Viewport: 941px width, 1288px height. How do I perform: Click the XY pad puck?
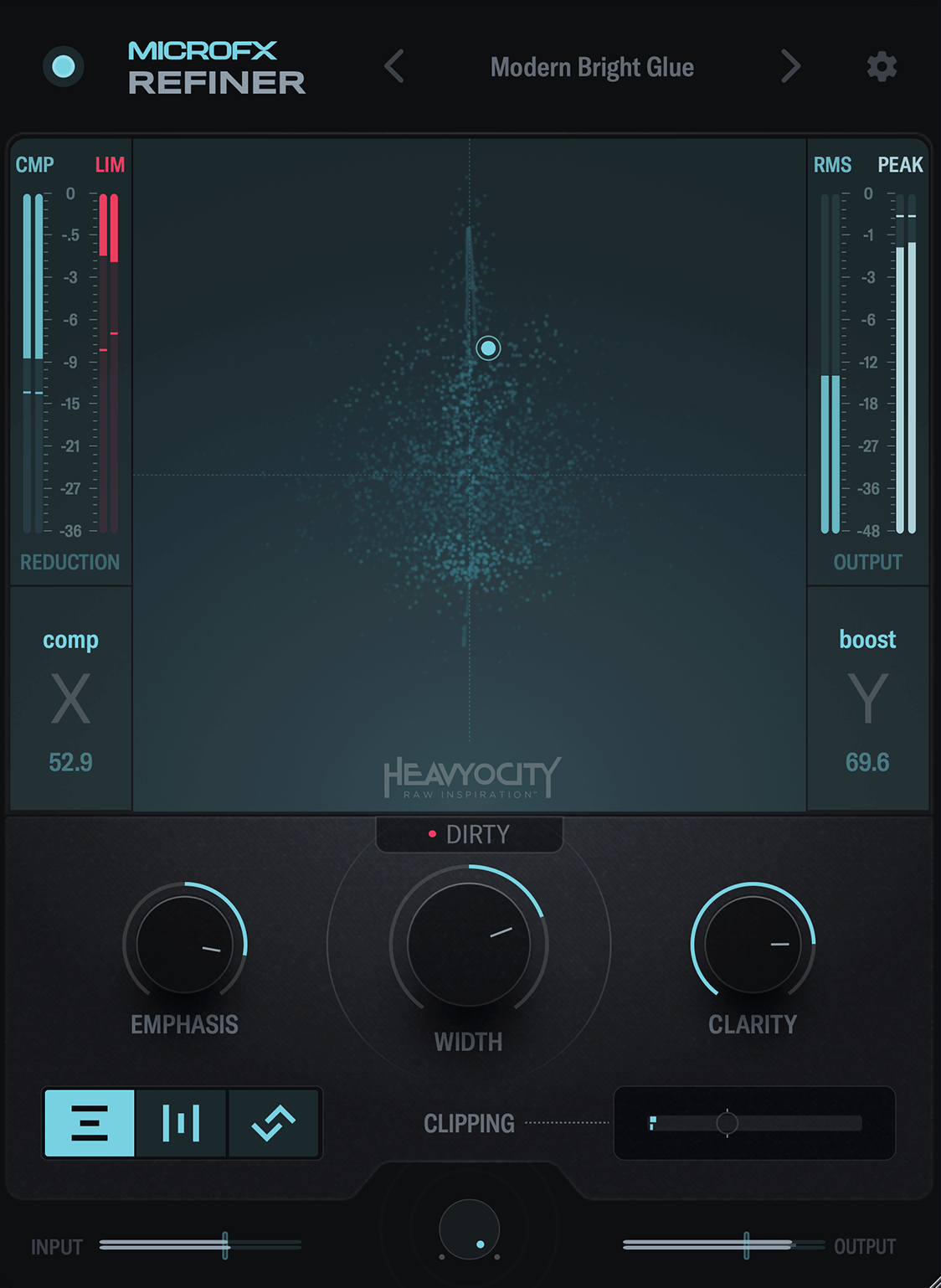point(488,348)
